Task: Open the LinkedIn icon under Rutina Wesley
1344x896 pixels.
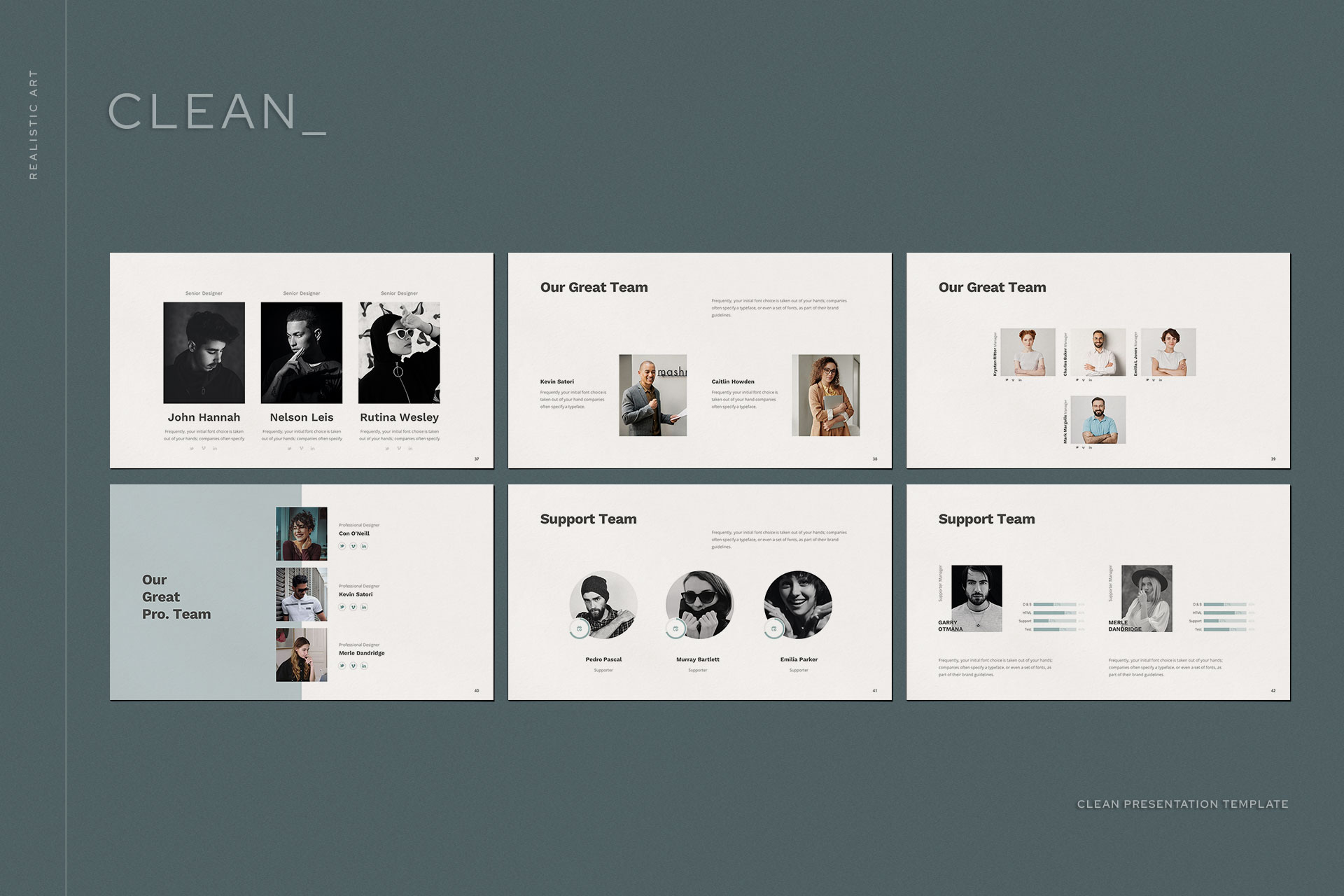Action: (x=411, y=448)
